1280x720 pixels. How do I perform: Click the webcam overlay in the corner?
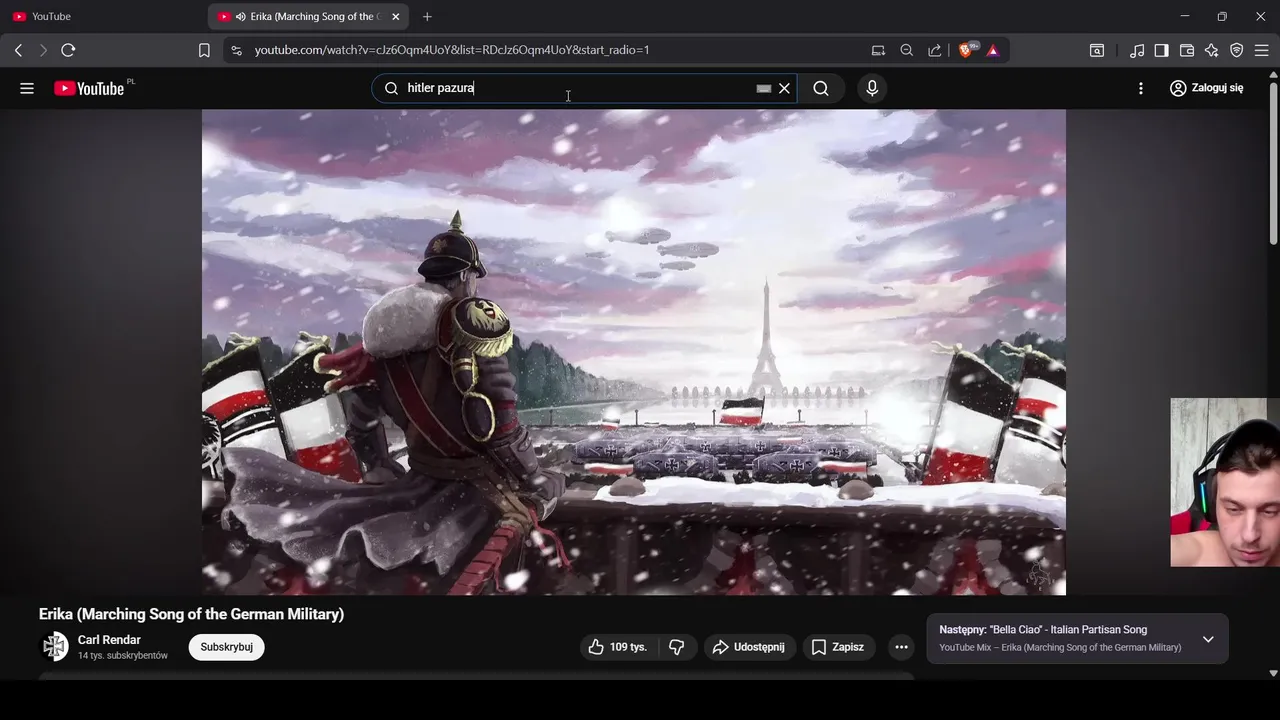(x=1225, y=482)
